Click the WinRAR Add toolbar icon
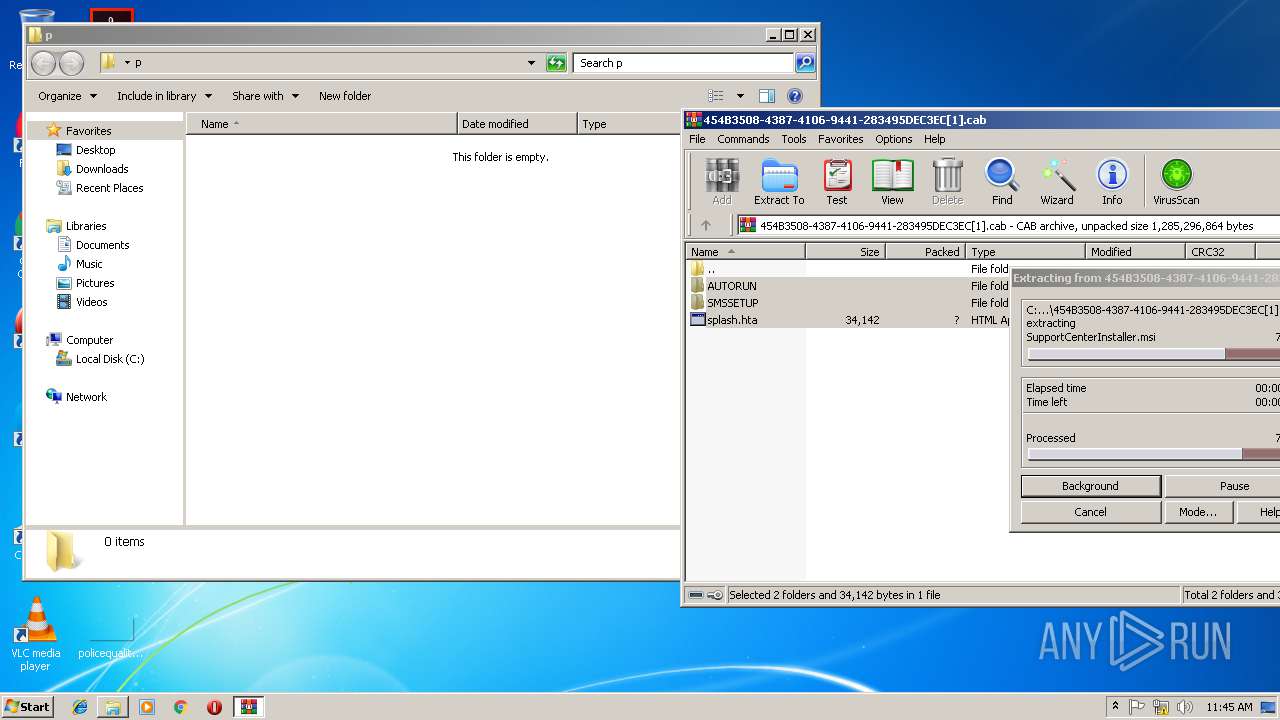The image size is (1280, 720). [721, 182]
